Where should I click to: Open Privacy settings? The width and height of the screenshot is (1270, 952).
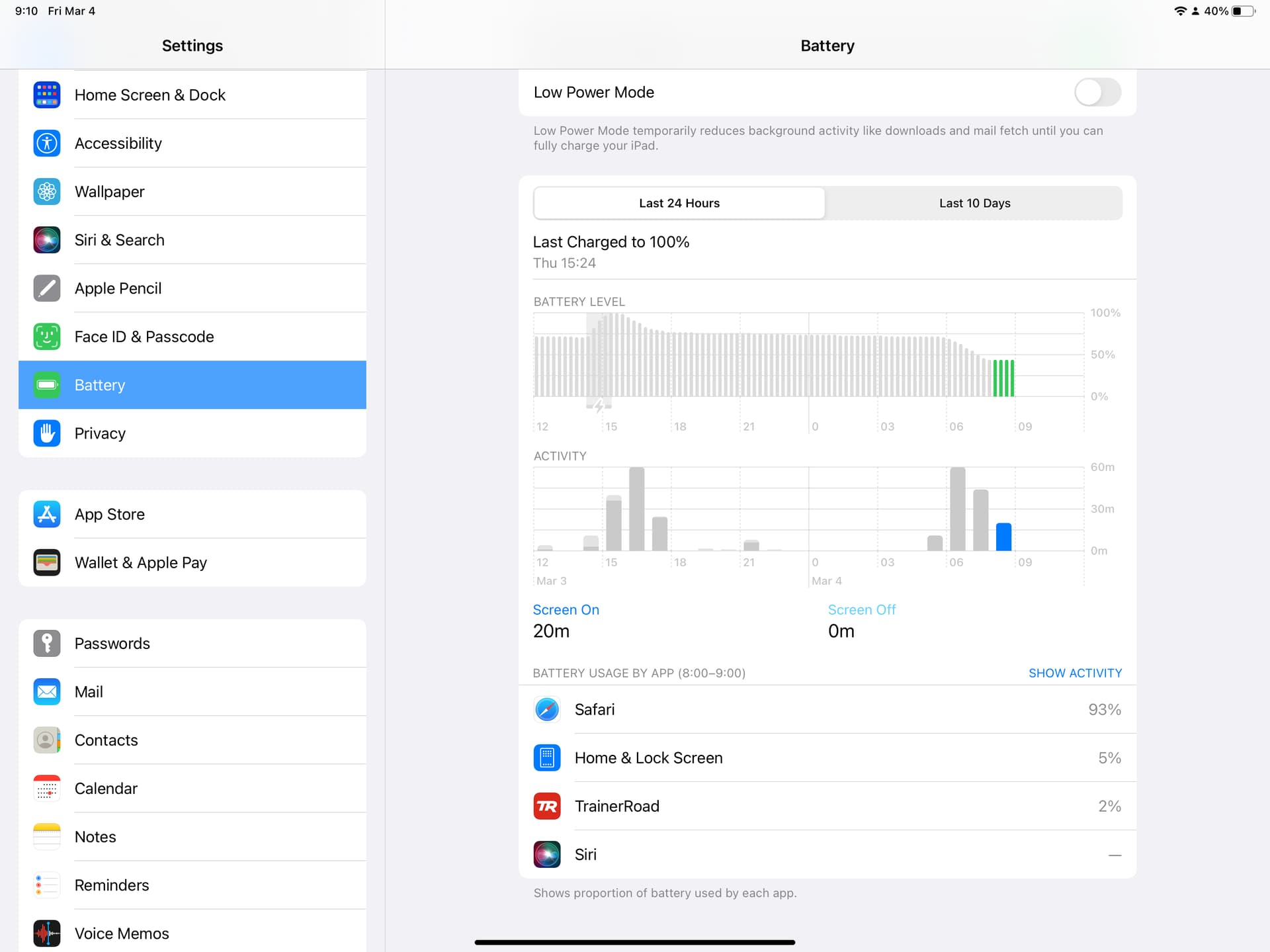[192, 433]
